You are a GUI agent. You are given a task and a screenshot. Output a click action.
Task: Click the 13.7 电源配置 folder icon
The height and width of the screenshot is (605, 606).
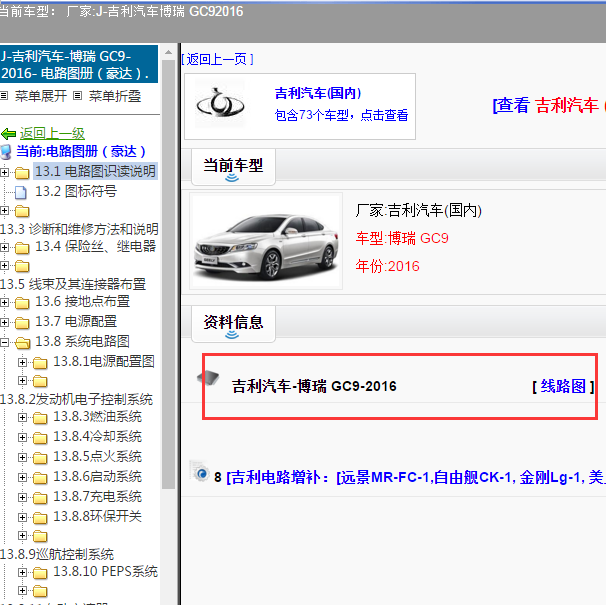22,323
